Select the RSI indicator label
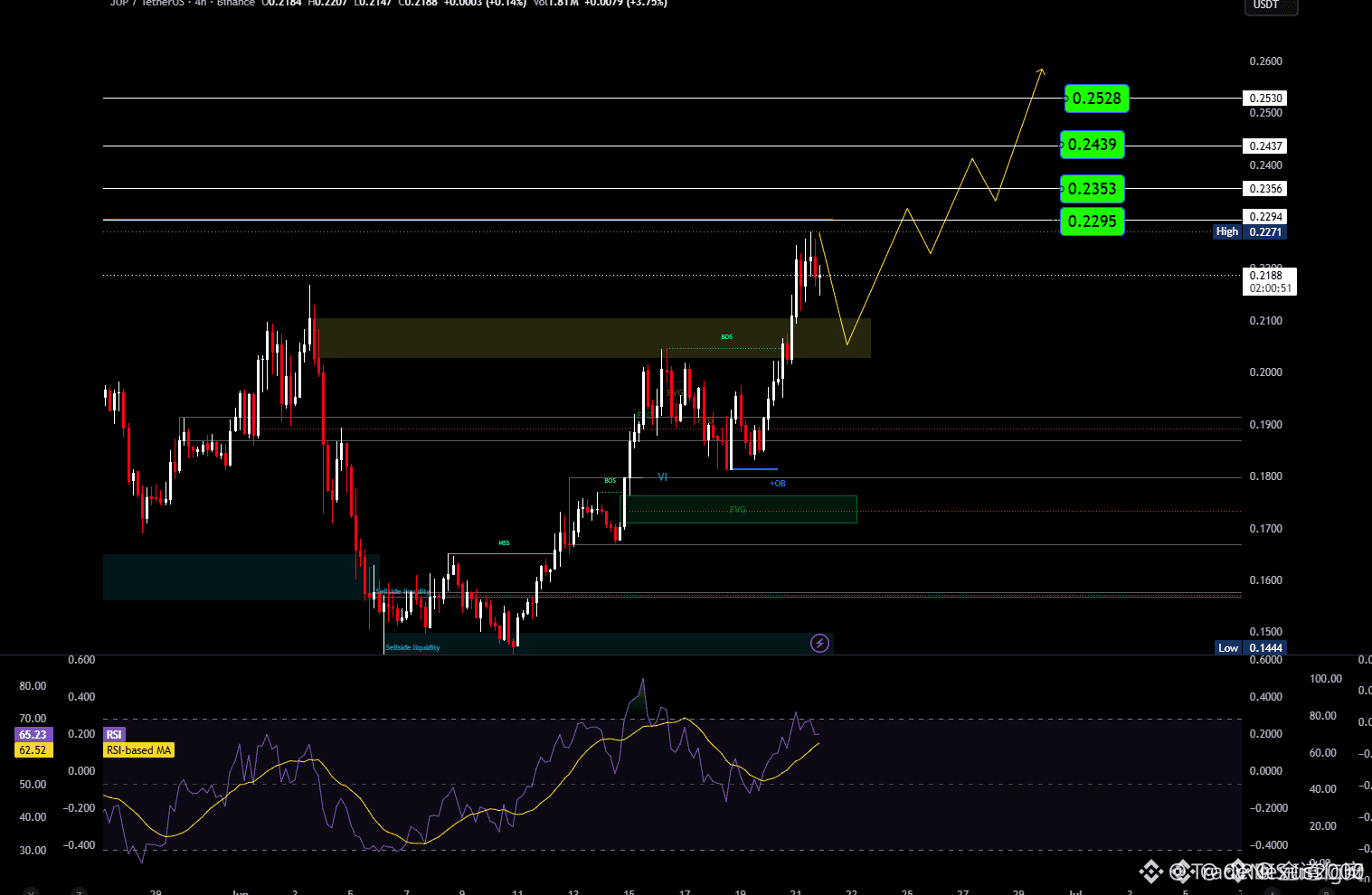The image size is (1372, 895). coord(114,735)
